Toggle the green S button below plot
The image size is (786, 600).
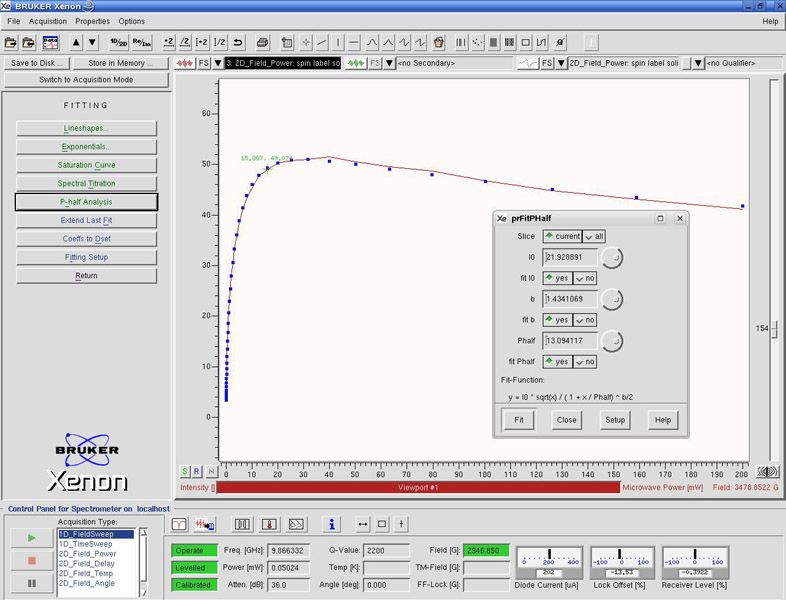184,471
